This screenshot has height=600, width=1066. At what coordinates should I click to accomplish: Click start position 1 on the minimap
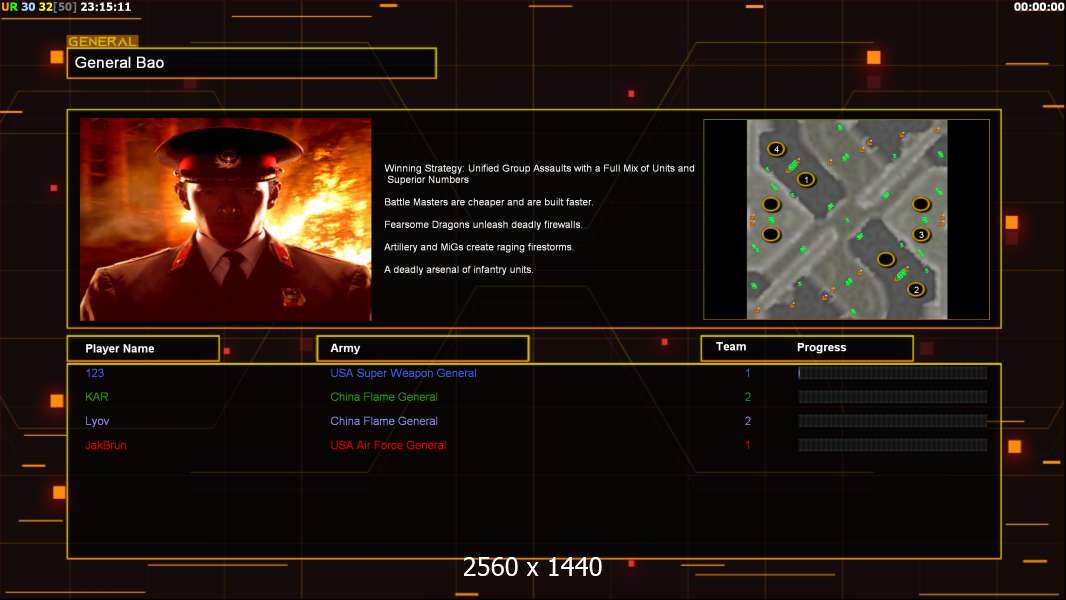coord(806,180)
